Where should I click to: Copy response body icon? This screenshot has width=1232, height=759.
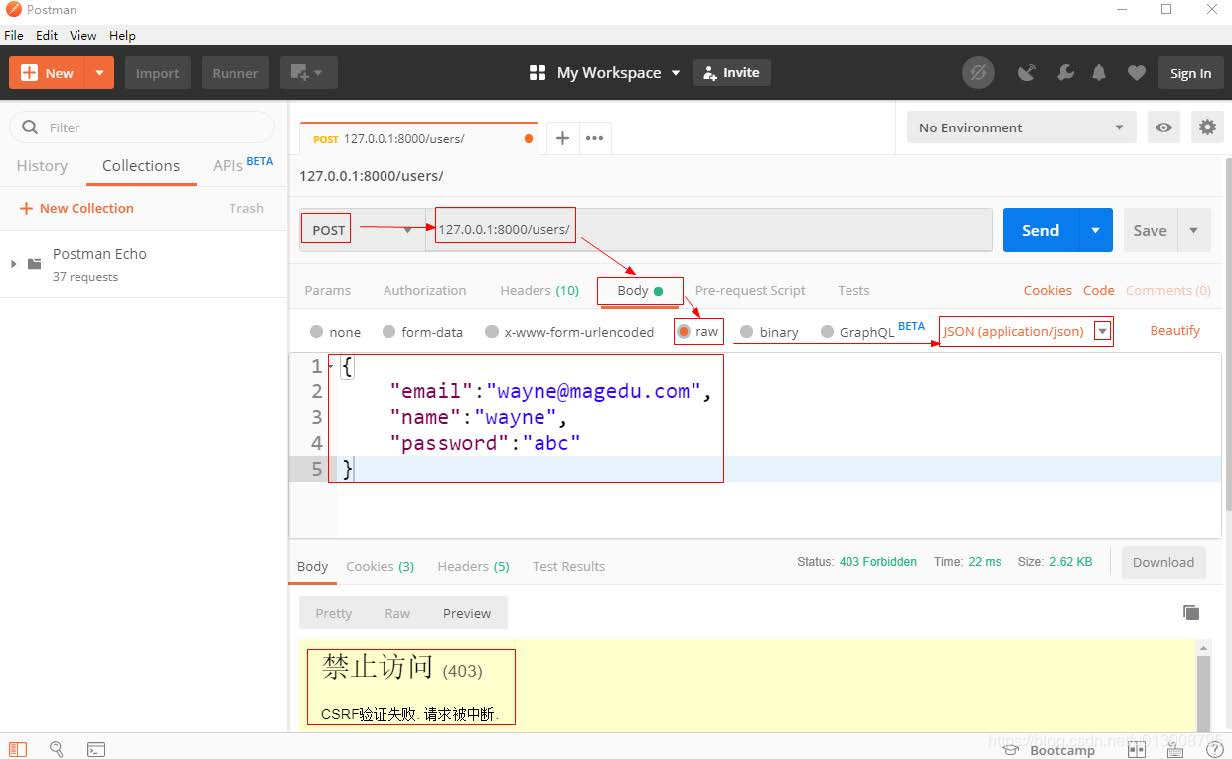click(1190, 612)
